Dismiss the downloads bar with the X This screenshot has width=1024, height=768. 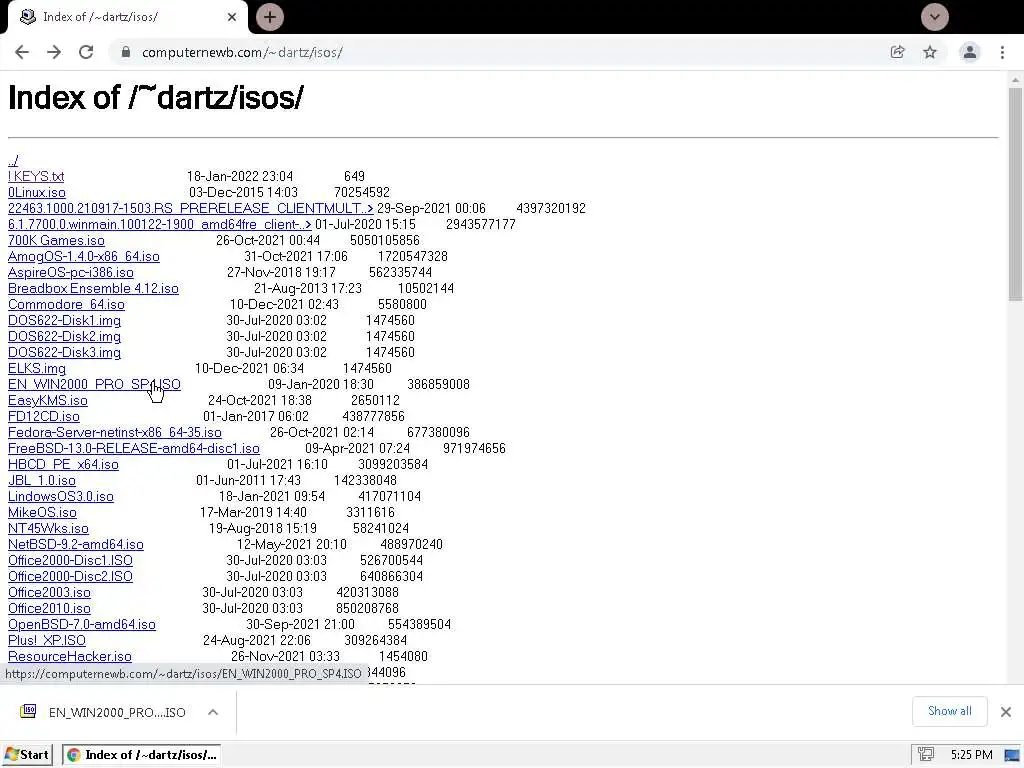1006,712
